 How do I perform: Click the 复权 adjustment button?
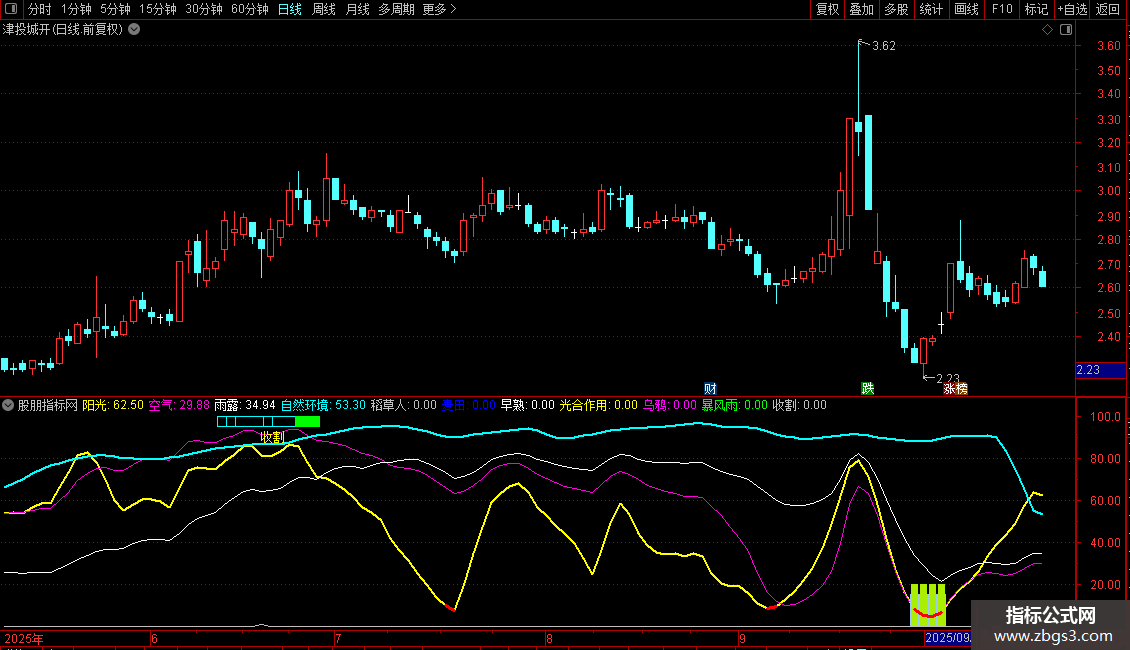point(827,9)
